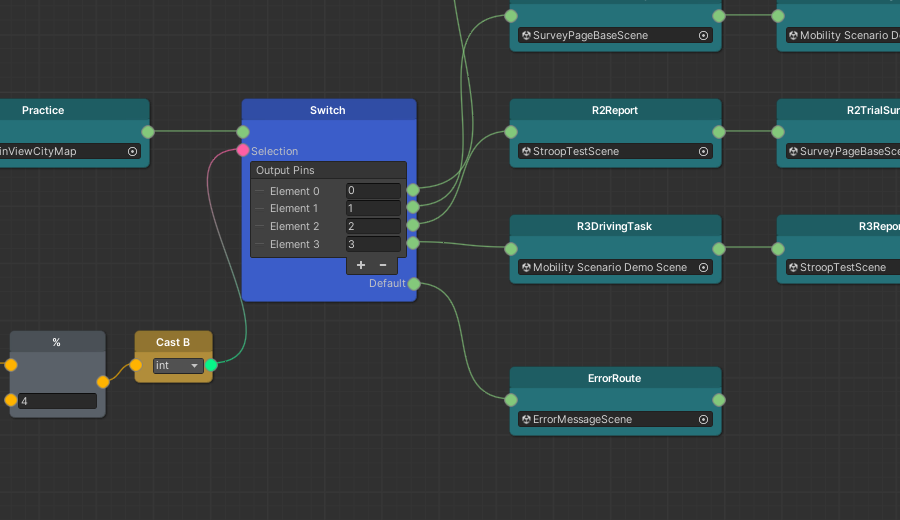Open object picker in R3DrivingTask node

point(703,267)
